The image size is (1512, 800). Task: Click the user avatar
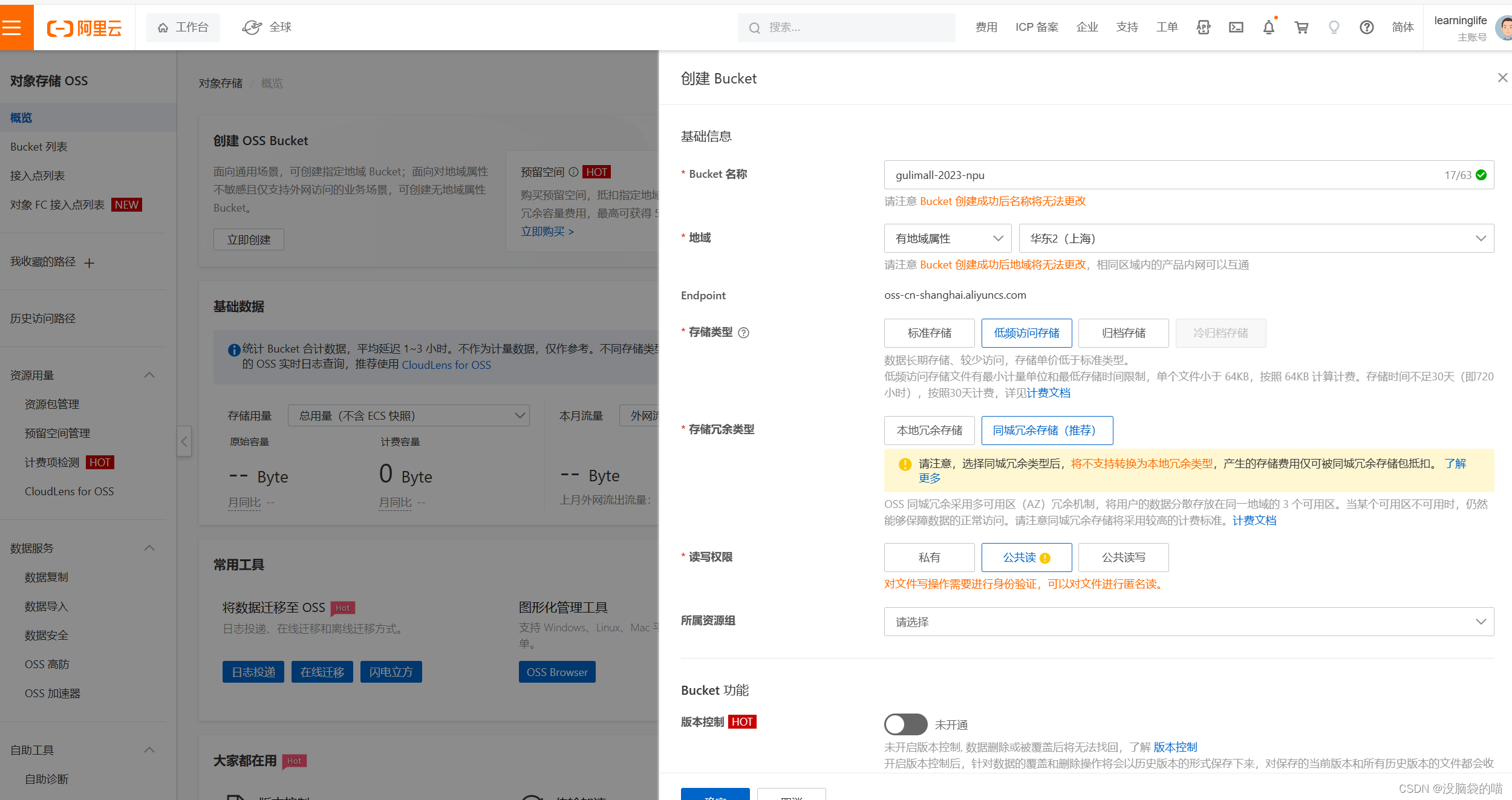1504,28
